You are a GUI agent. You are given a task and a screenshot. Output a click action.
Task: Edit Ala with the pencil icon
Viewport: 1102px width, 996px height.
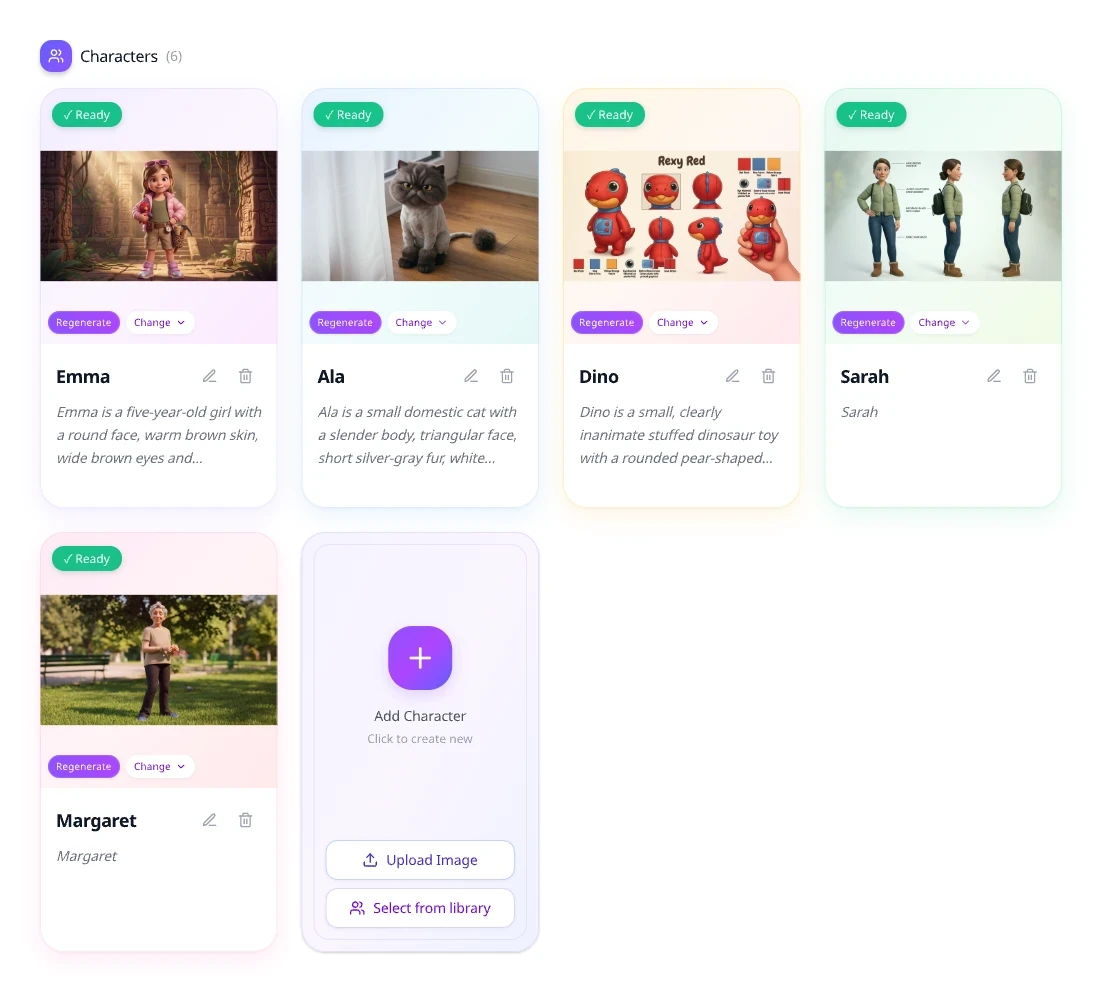pos(471,376)
